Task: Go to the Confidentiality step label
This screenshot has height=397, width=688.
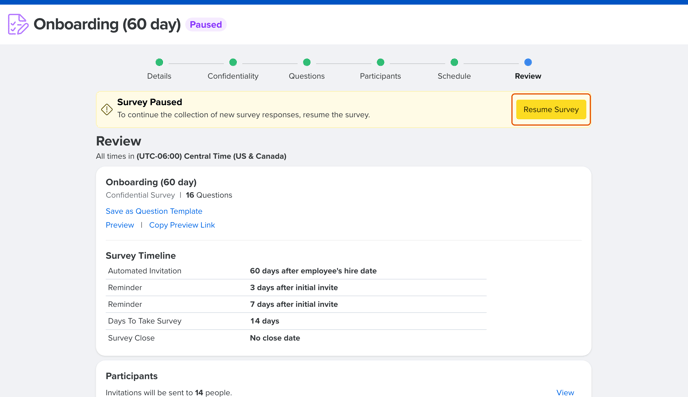Action: [x=233, y=76]
